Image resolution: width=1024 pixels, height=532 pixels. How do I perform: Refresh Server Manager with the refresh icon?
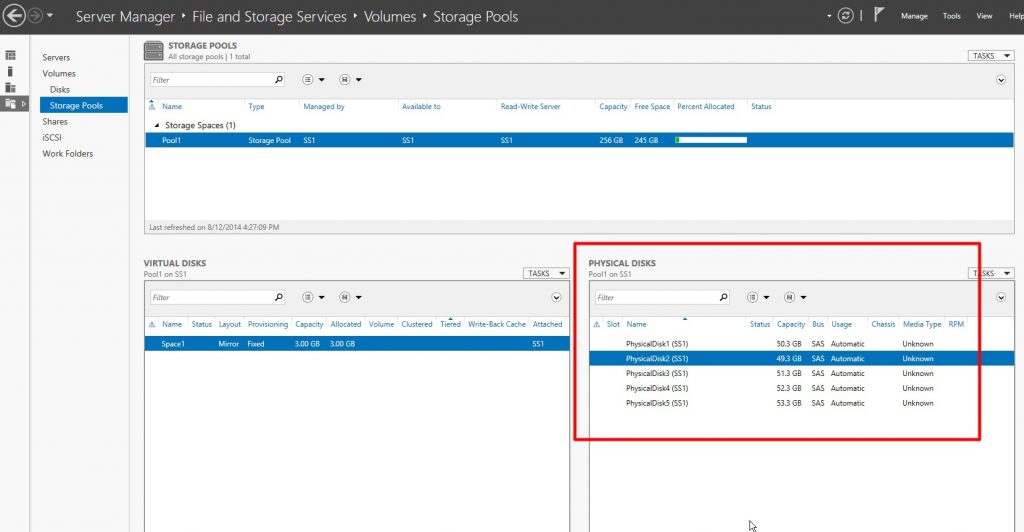pos(845,16)
